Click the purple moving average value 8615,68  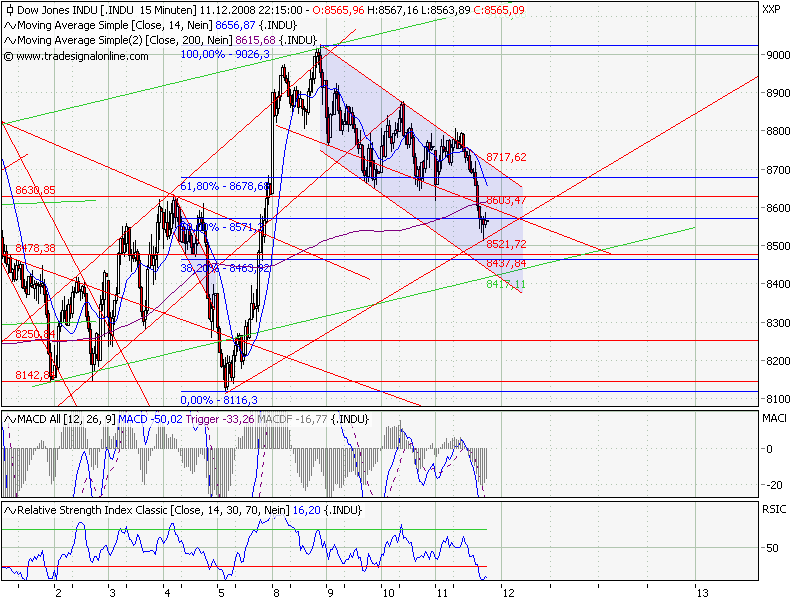pos(255,40)
